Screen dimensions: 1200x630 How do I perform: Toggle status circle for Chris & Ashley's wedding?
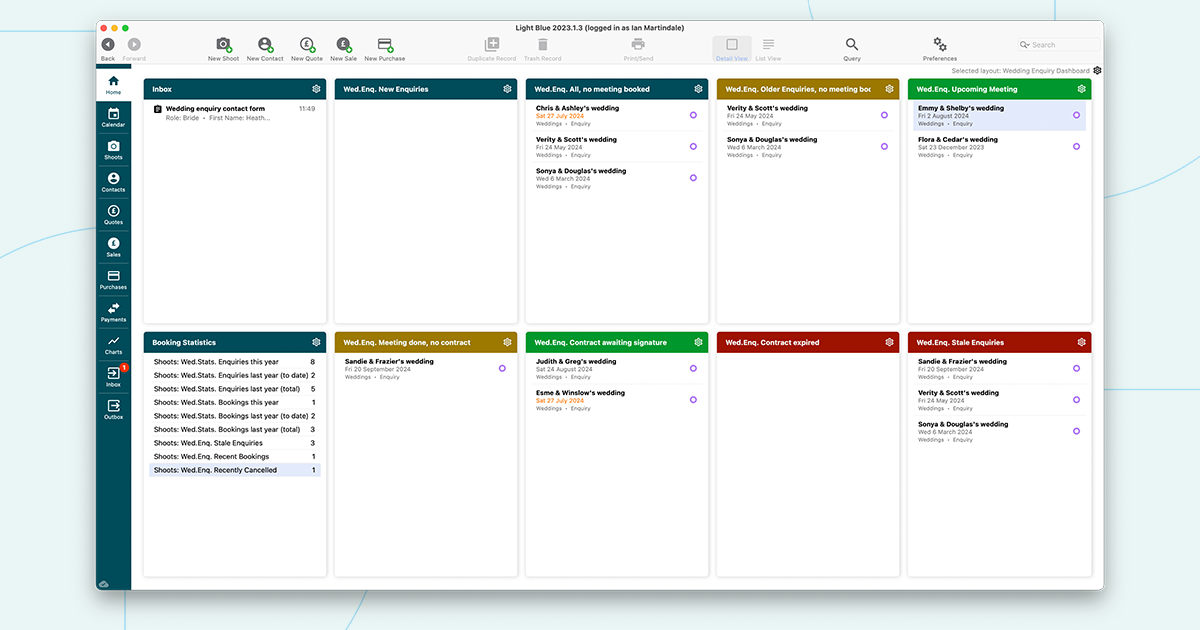point(693,115)
